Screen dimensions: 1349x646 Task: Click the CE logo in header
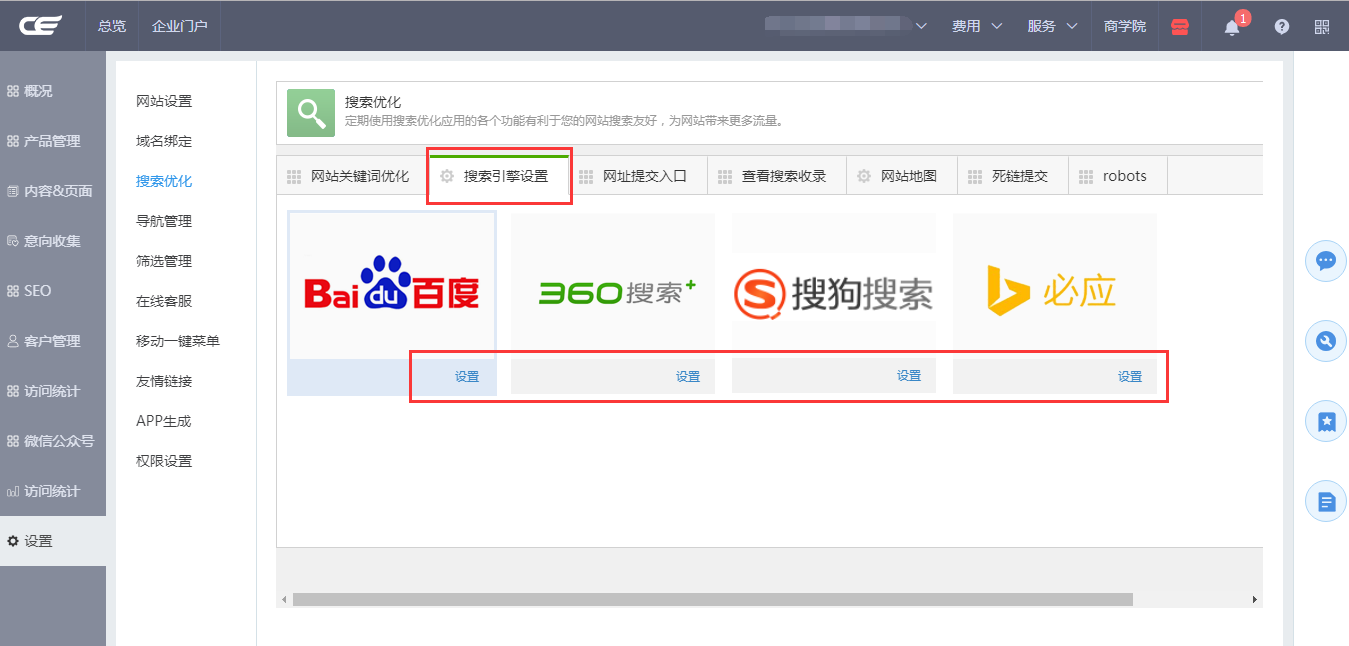pyautogui.click(x=40, y=25)
